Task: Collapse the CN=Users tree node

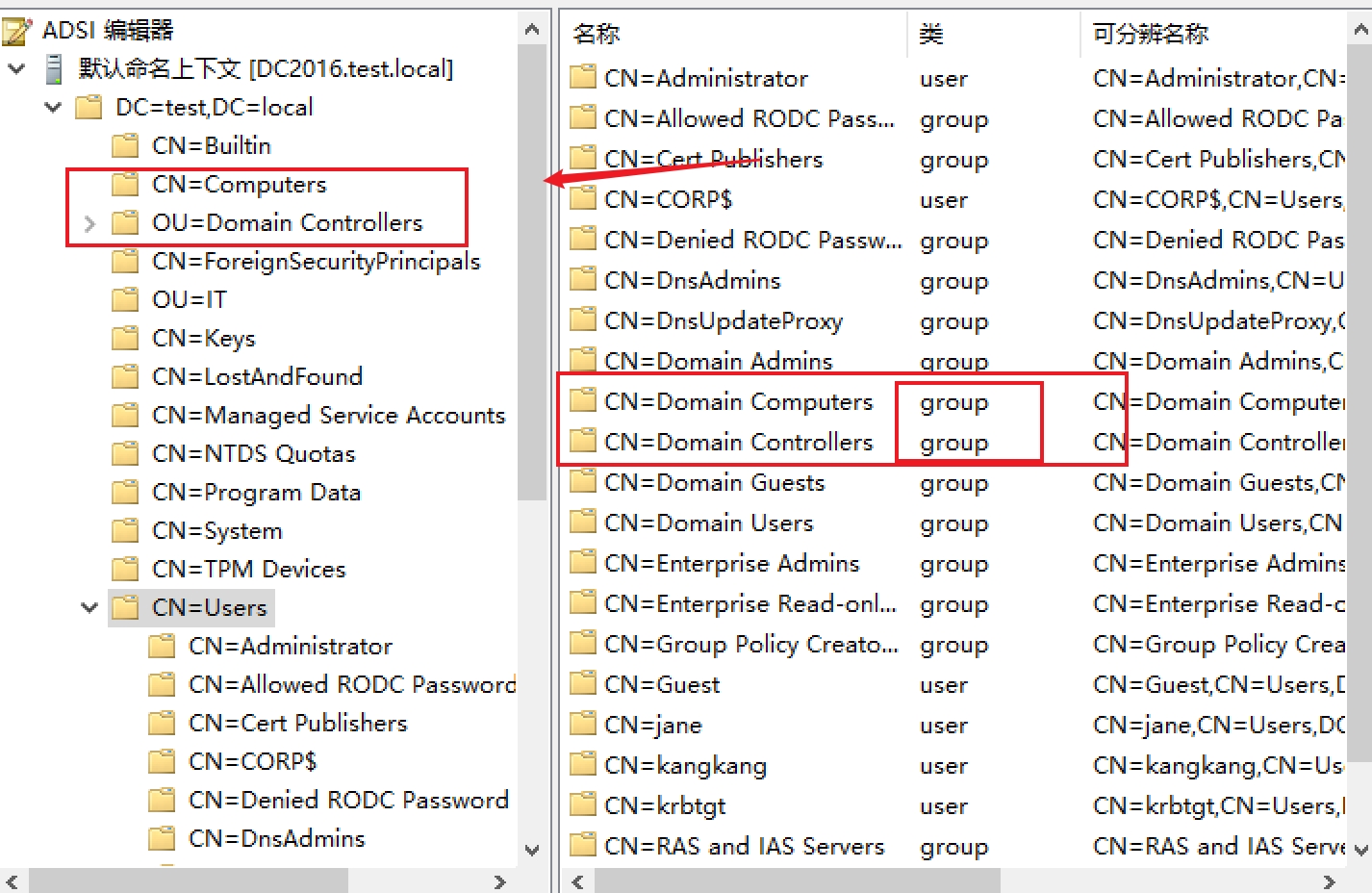Action: click(89, 608)
